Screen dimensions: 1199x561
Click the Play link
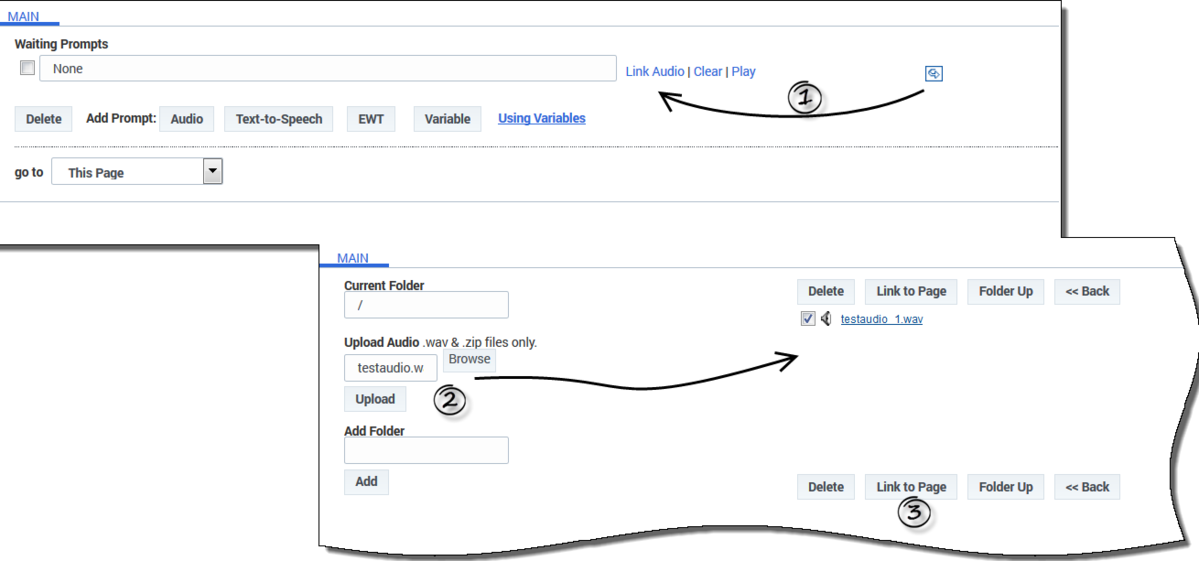(x=743, y=71)
